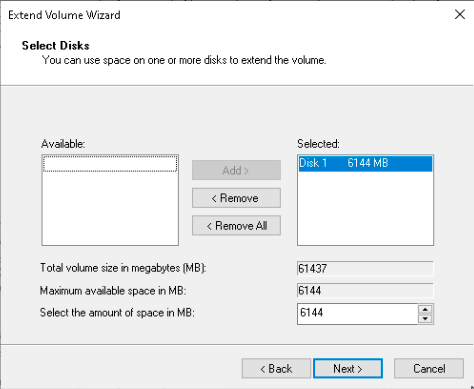This screenshot has width=474, height=389.
Task: Click the 'You can use space' description text
Action: pos(184,60)
